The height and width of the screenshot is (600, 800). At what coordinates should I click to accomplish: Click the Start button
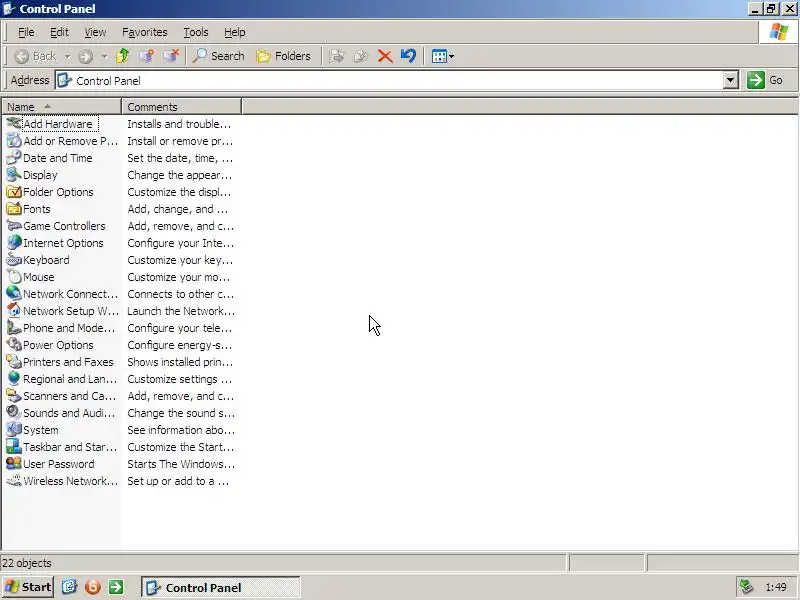click(x=28, y=587)
